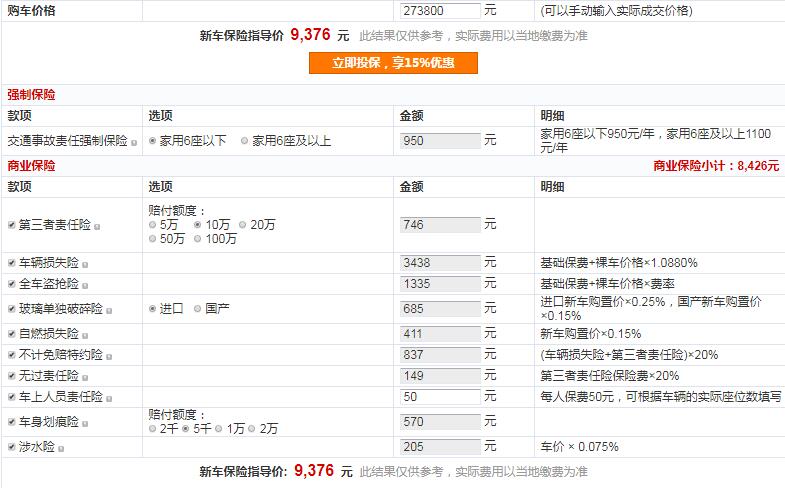Click the 立即投保,享15%优惠 button
Viewport: 785px width, 488px height.
[393, 63]
